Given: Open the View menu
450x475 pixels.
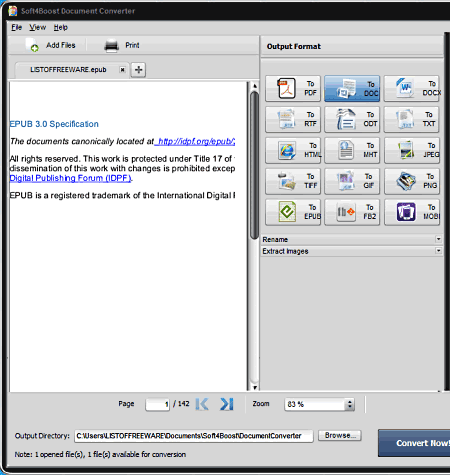Looking at the screenshot, I should (x=37, y=27).
